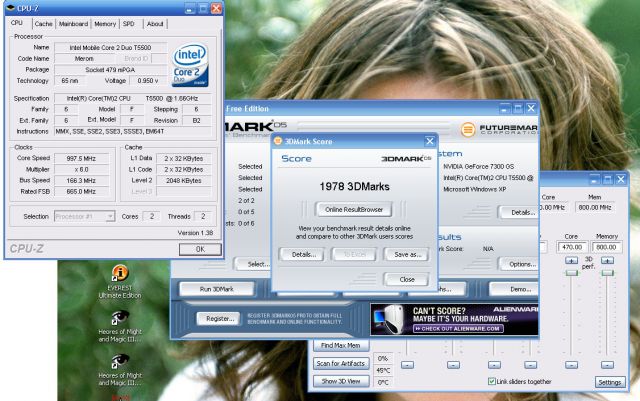
Task: Click the Register... button in 3DMark05
Action: coord(220,319)
